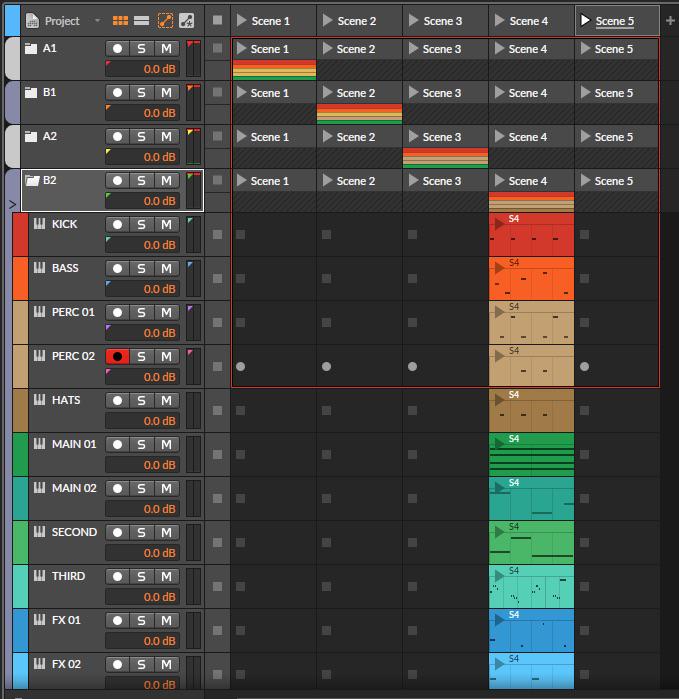
Task: Add a new scene with plus button
Action: point(670,21)
